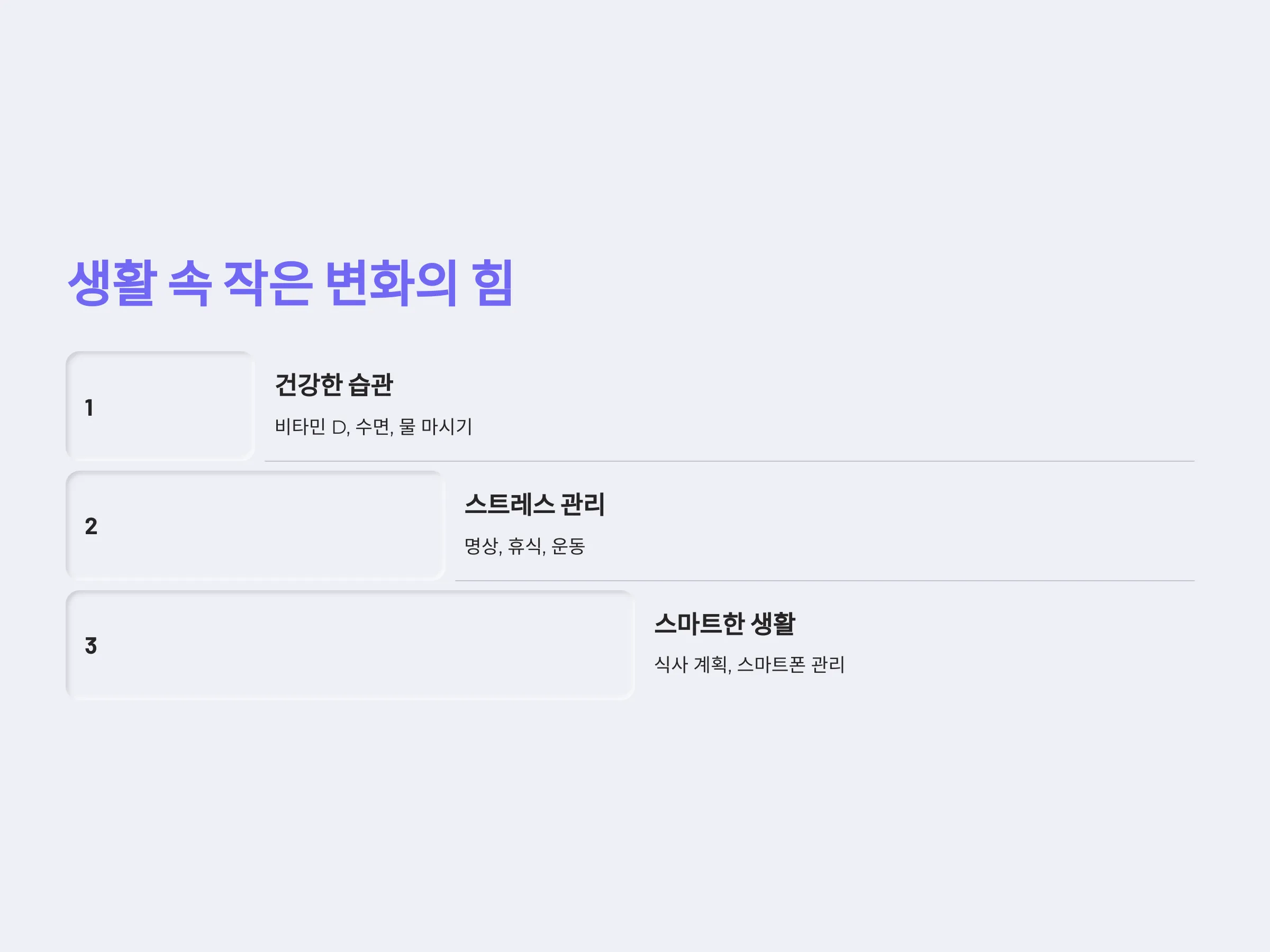This screenshot has height=952, width=1270.
Task: Select the title 생활 속 작은 변화의 힘
Action: tap(291, 283)
